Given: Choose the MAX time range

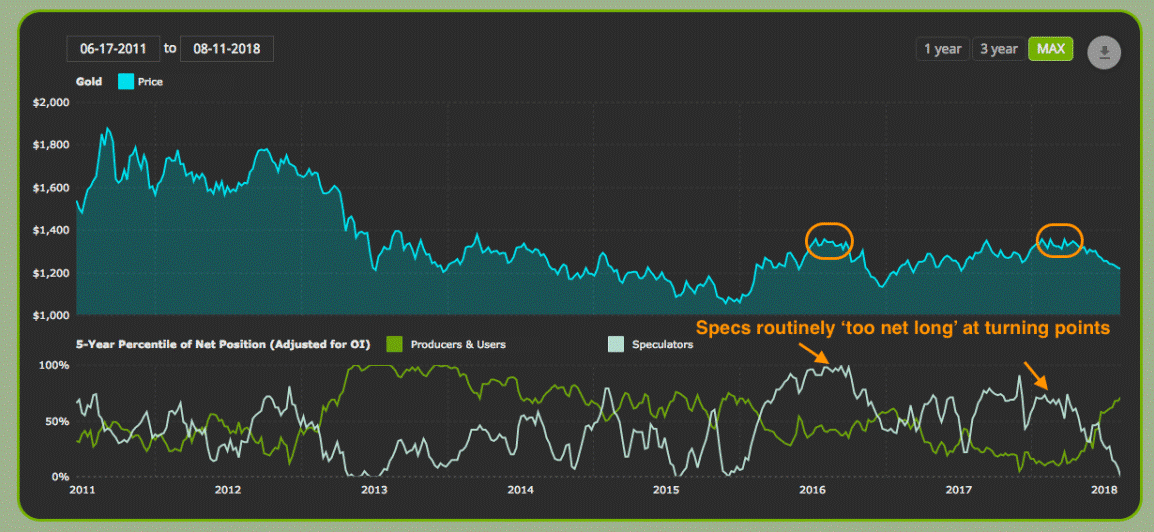Looking at the screenshot, I should tap(1050, 49).
